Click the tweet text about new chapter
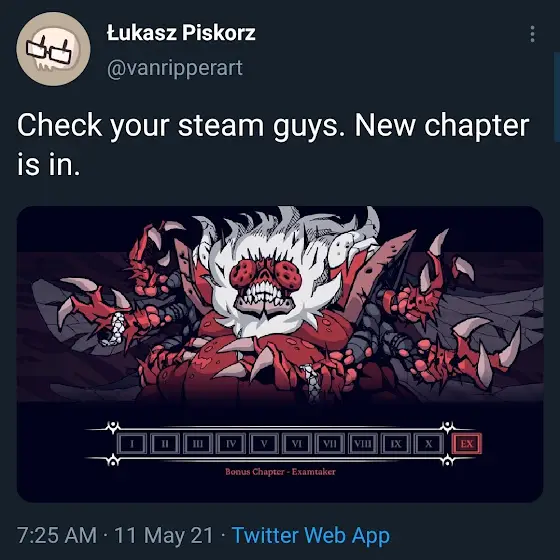Viewport: 560px width, 560px height. click(273, 145)
